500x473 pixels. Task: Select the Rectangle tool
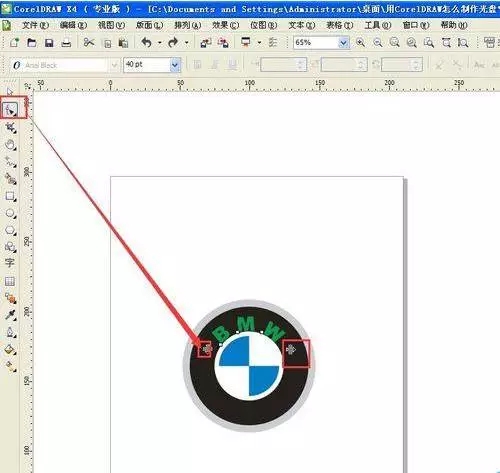(10, 196)
